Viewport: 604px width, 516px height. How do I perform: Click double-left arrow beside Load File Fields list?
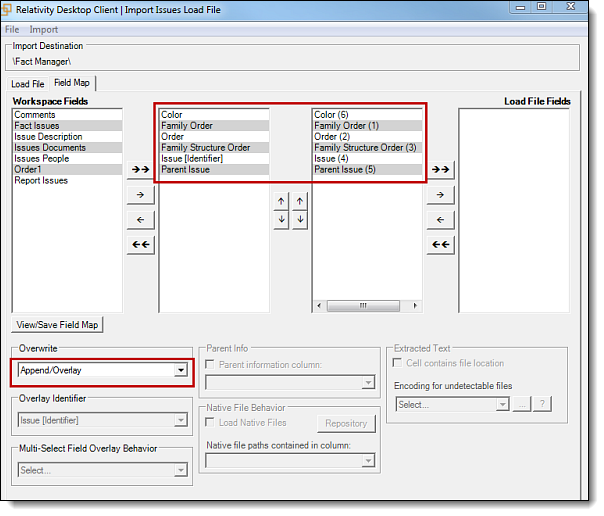[441, 244]
